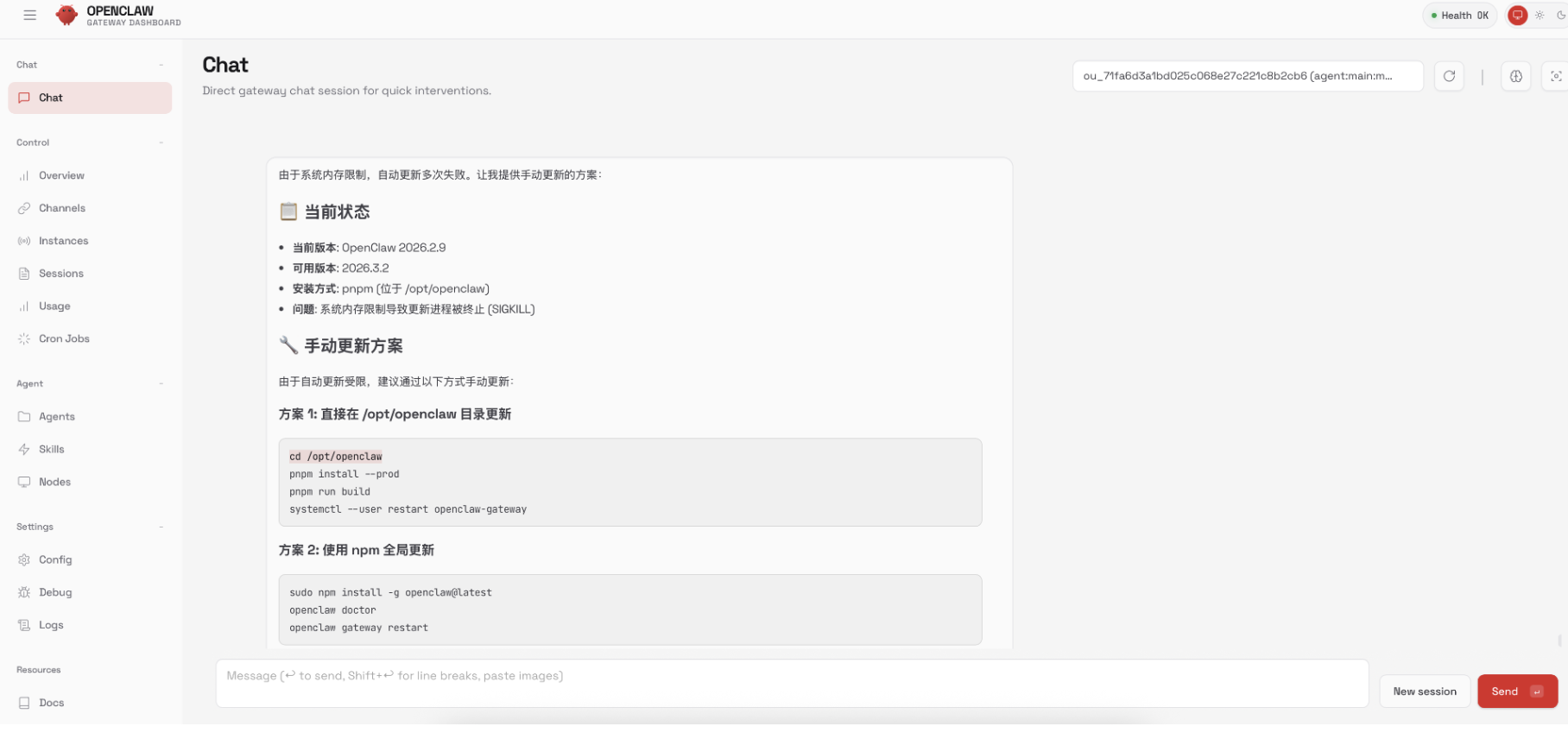Open Overview in the Control section
Viewport: 1568px width, 739px height.
click(90, 175)
